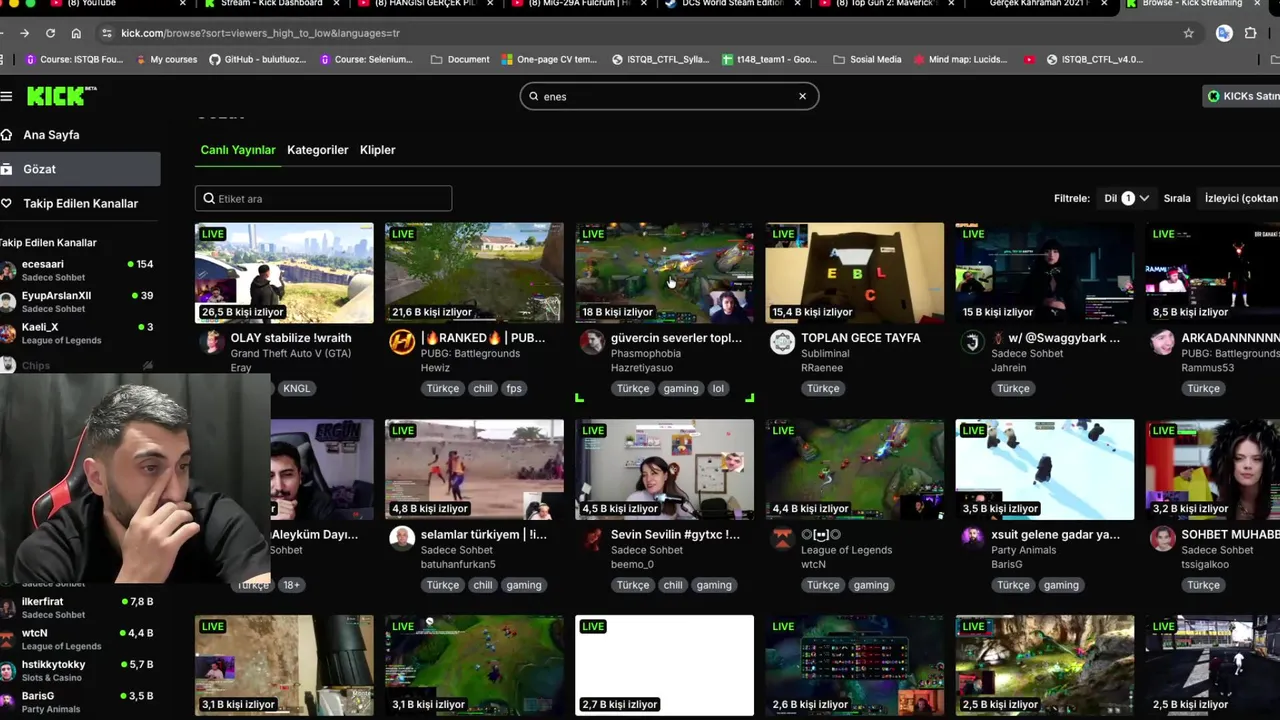Open the sidebar wtcN channel showing 4,4 B
The width and height of the screenshot is (1280, 720).
[x=78, y=639]
